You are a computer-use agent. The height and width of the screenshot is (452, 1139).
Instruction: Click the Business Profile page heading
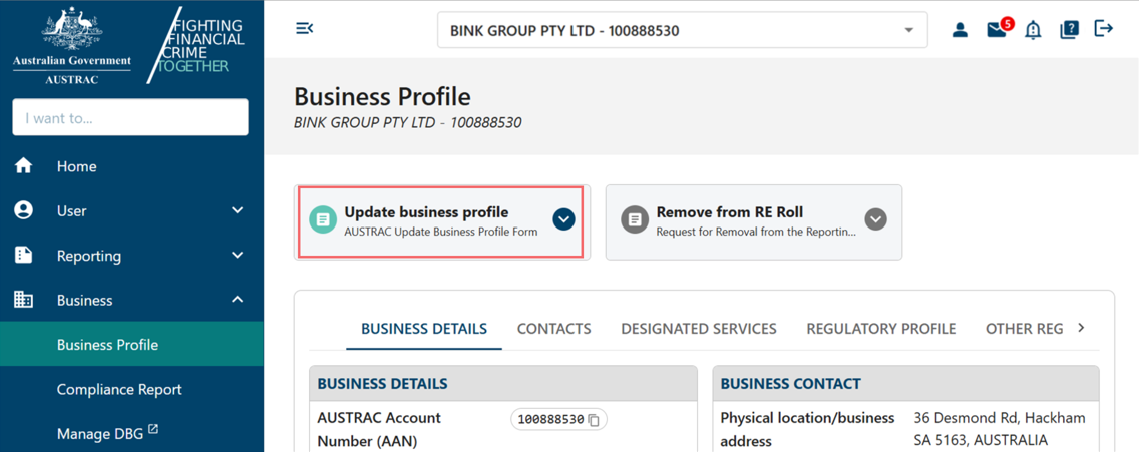click(382, 97)
